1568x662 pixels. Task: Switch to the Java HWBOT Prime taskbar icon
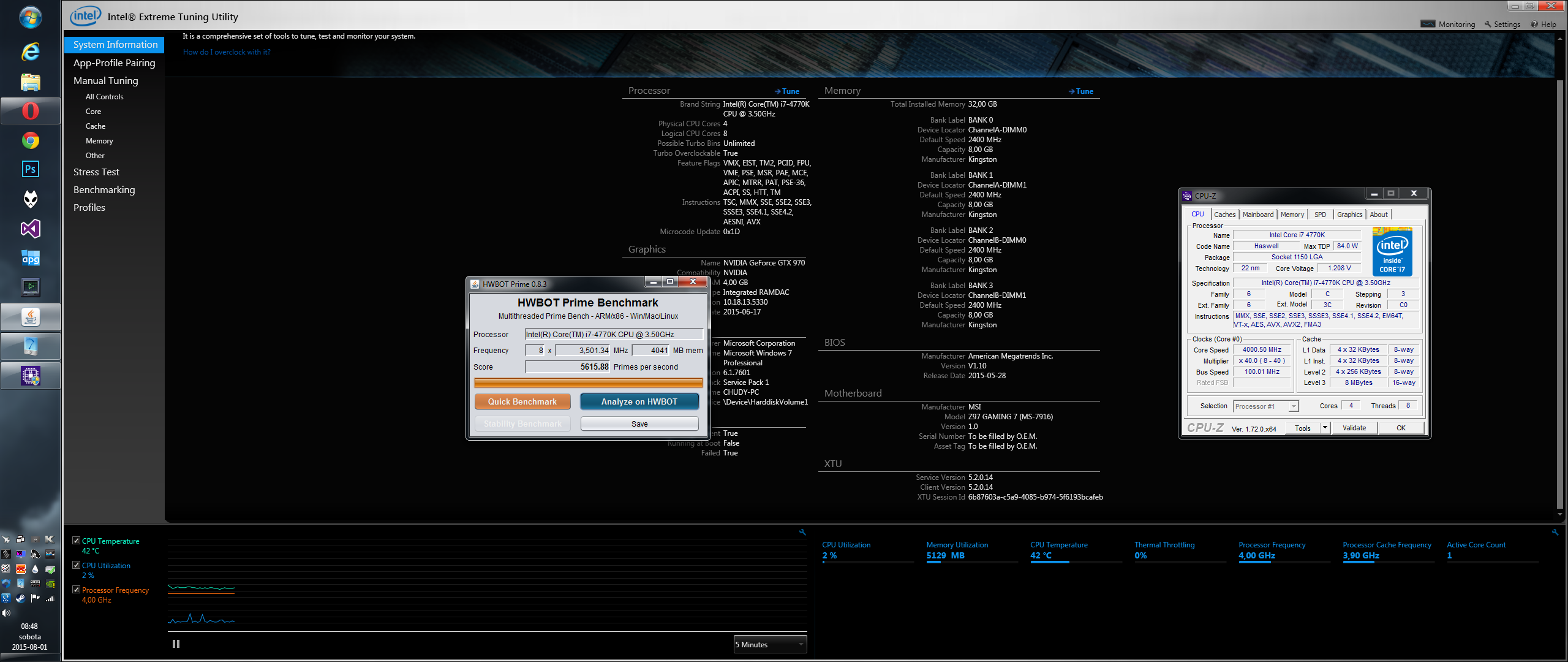[30, 317]
